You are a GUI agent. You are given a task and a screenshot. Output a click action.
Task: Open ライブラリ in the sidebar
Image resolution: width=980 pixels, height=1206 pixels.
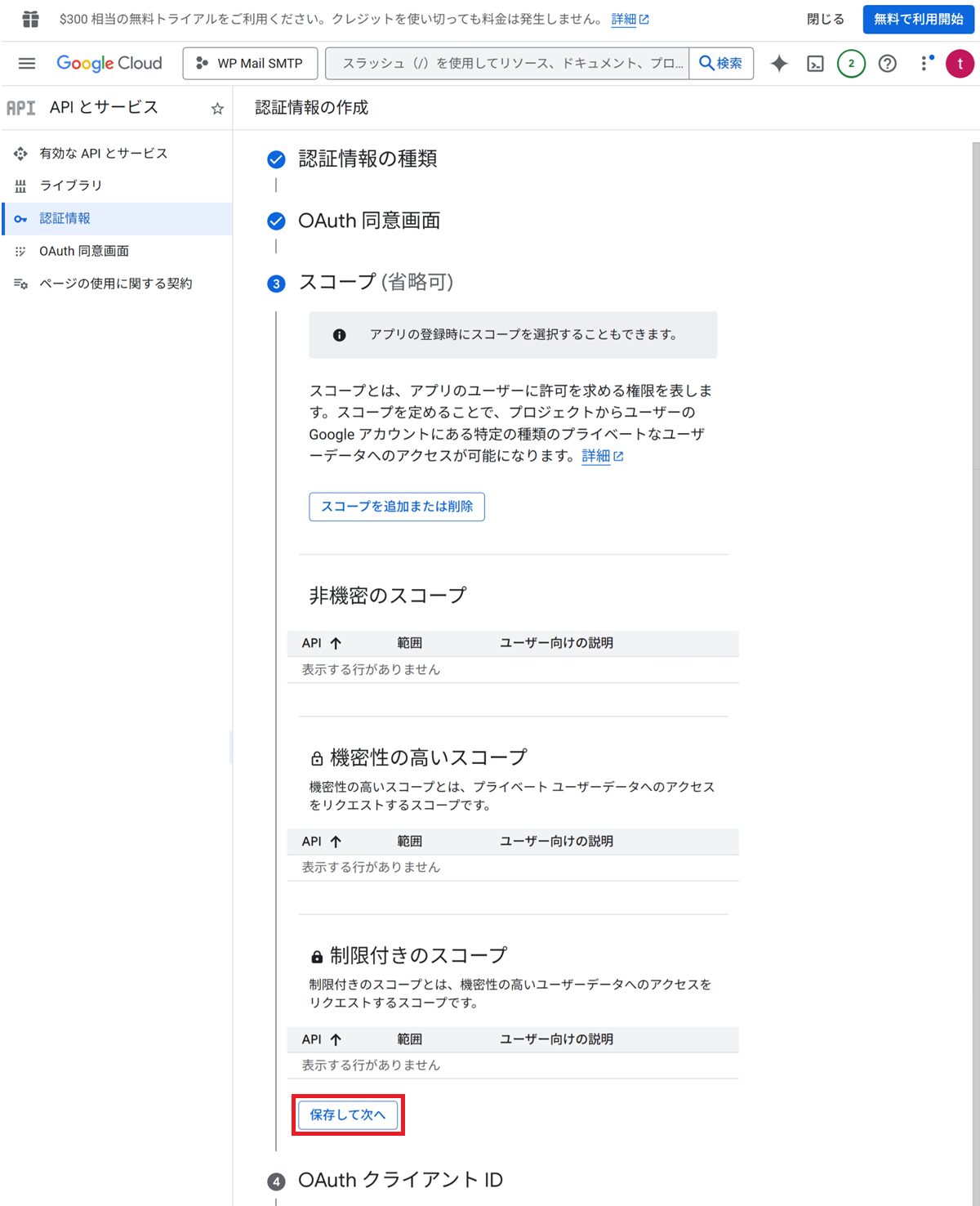[71, 185]
